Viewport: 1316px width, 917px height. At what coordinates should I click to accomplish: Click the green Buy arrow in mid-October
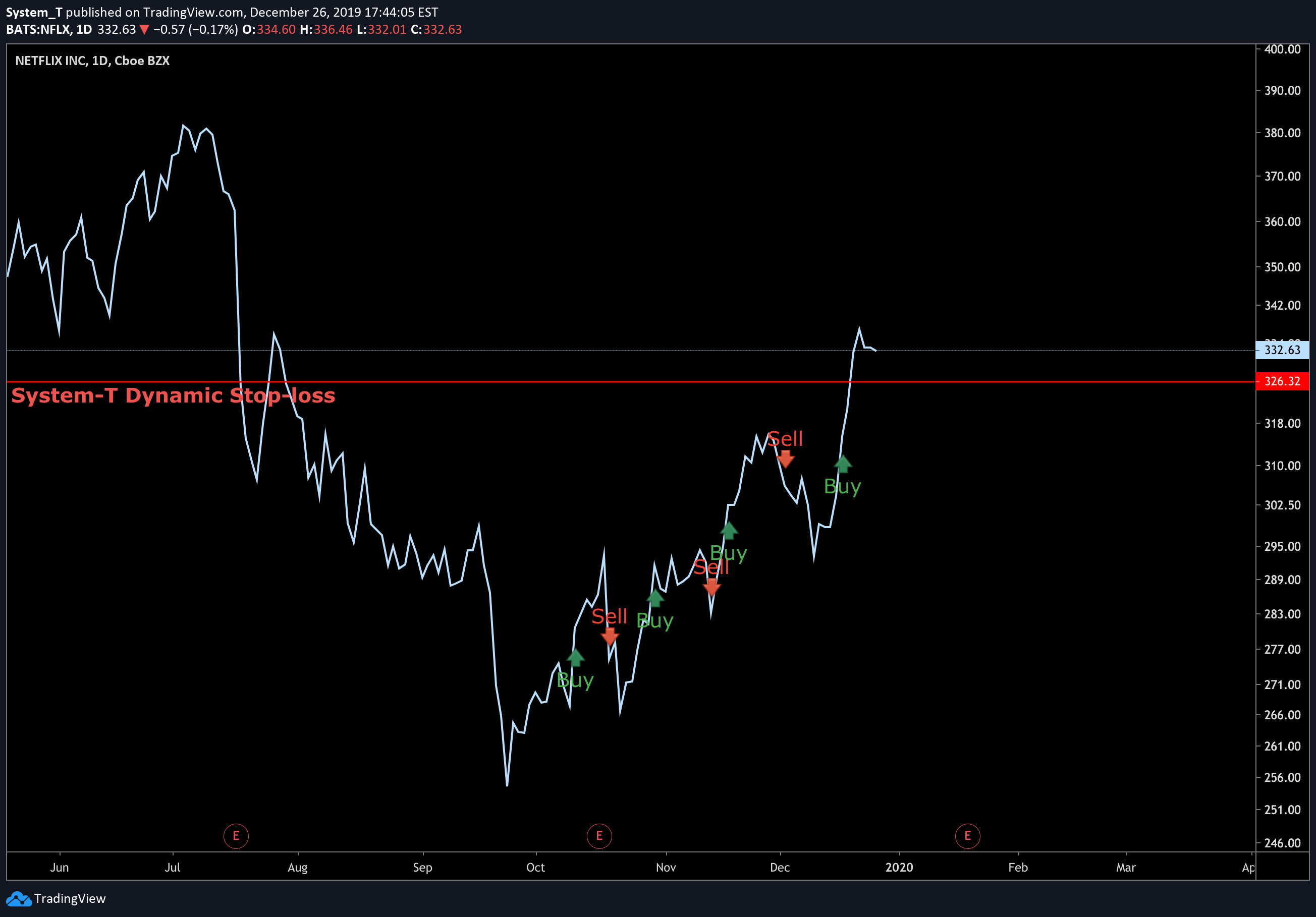(575, 658)
